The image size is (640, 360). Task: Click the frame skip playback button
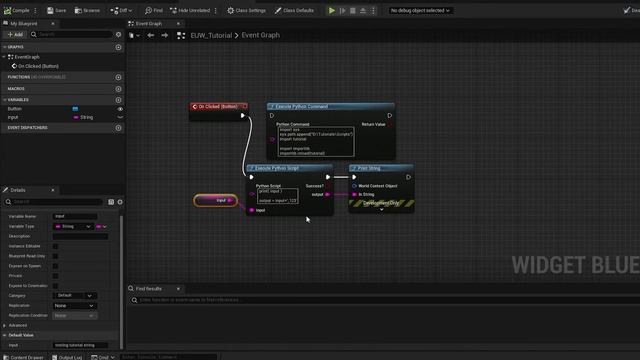tap(342, 11)
